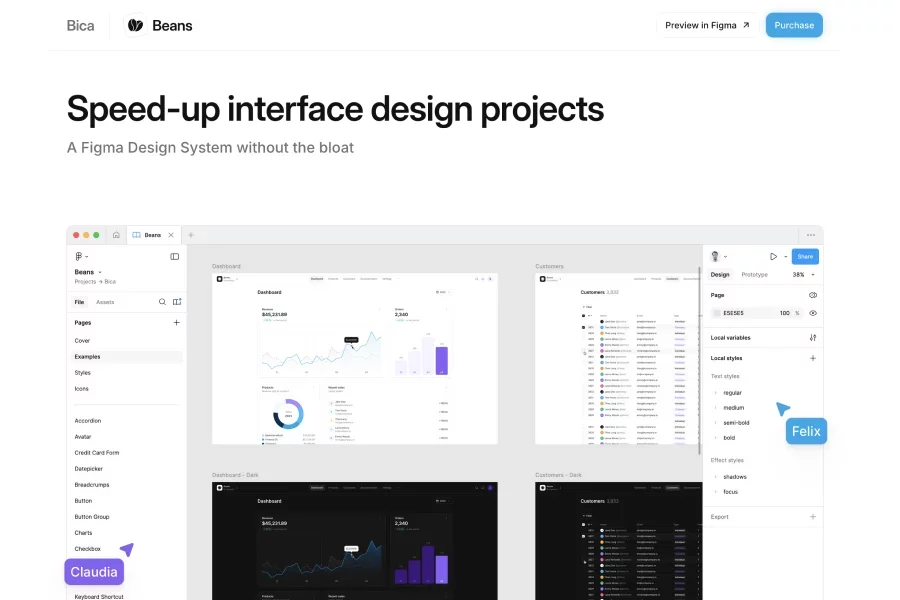Open the 38% zoom dropdown
Image resolution: width=900 pixels, height=600 pixels.
click(803, 274)
